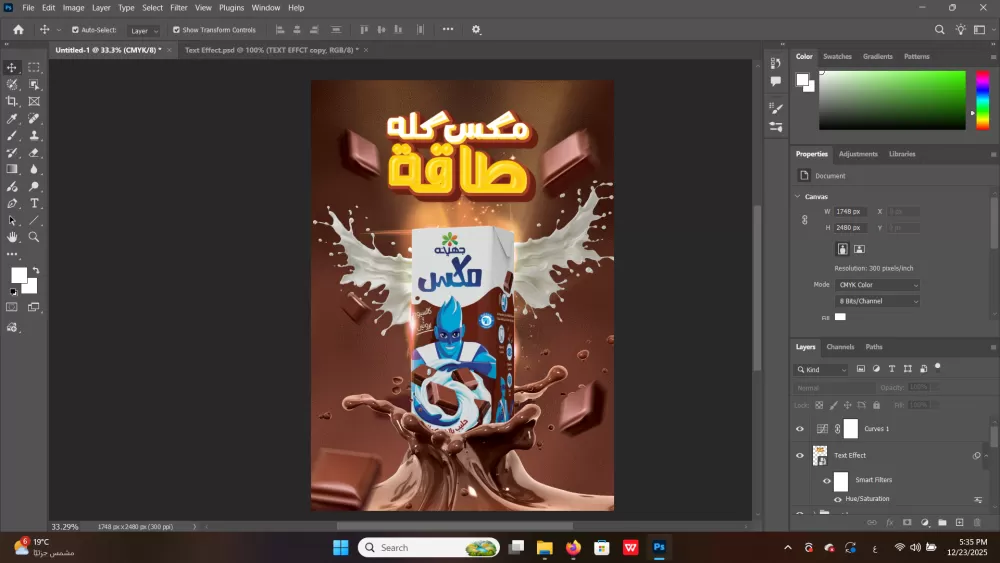Open the CMYK Color mode dropdown
Viewport: 1000px width, 563px height.
[877, 285]
